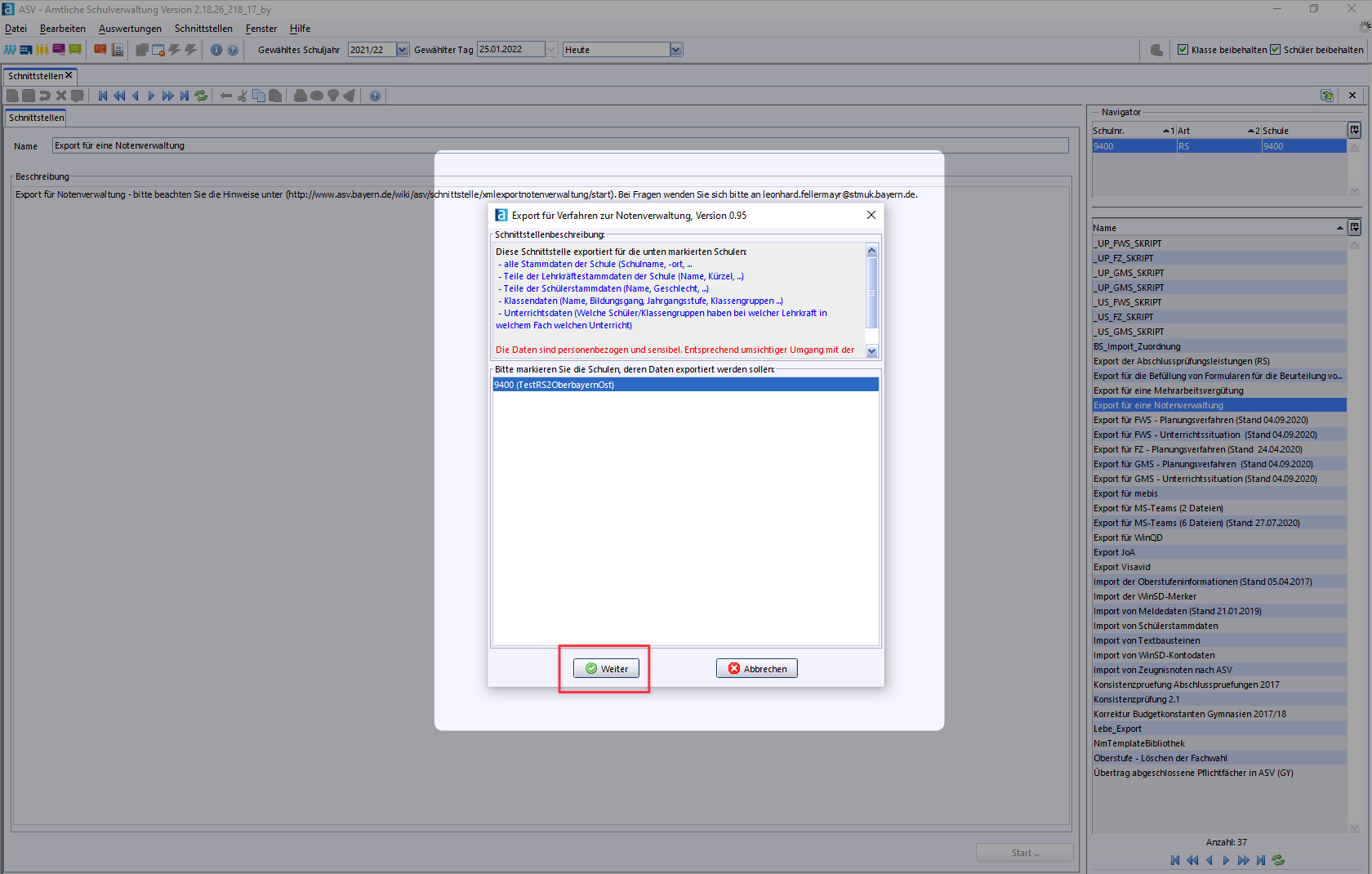The image size is (1372, 874).
Task: Open the Heute day dropdown
Action: [x=675, y=50]
